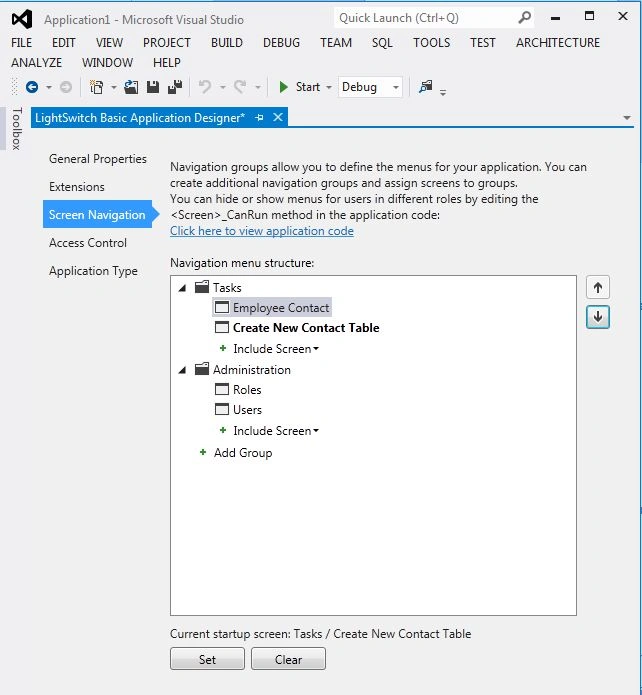The height and width of the screenshot is (695, 642).
Task: Click the Open File toolbar icon
Action: coord(131,87)
